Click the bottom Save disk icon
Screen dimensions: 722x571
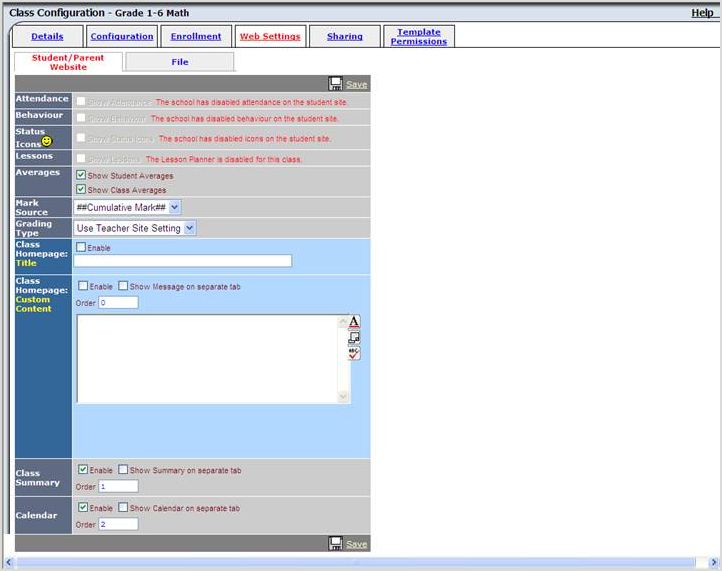click(x=336, y=544)
